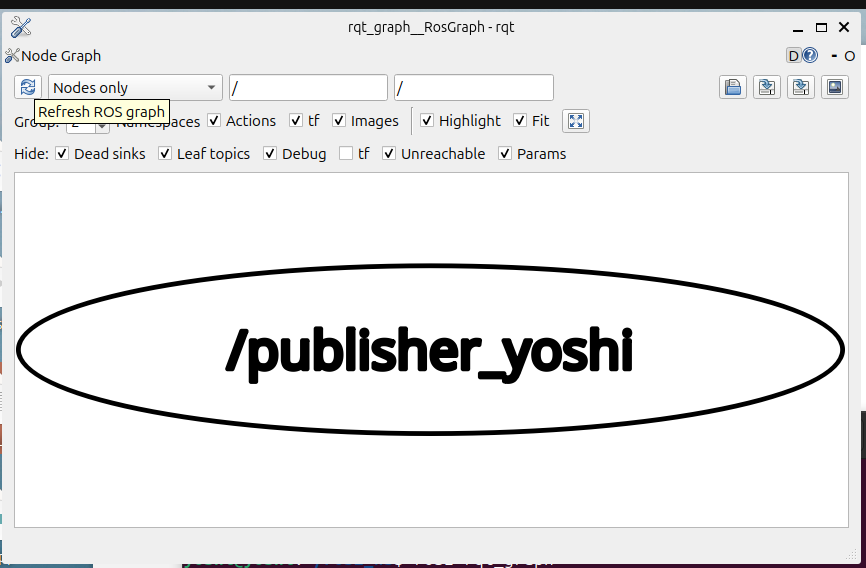Click the Node Graph wrench icon
This screenshot has width=866, height=568.
12,55
